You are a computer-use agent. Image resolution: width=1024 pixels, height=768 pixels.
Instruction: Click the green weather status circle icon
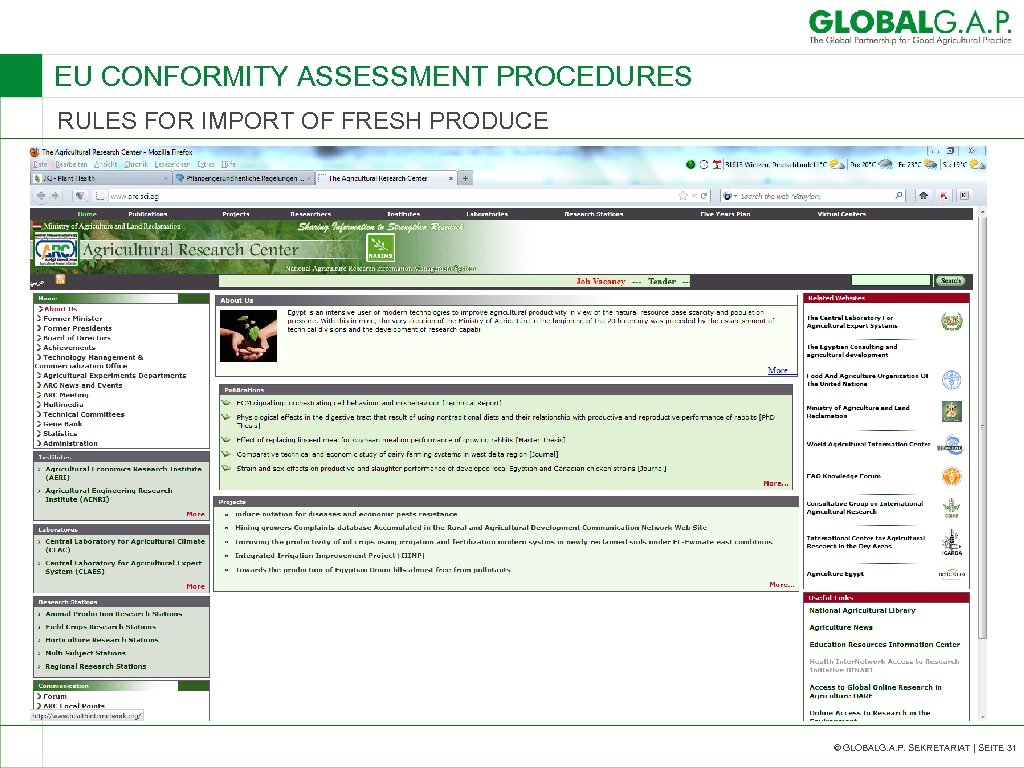click(x=690, y=165)
